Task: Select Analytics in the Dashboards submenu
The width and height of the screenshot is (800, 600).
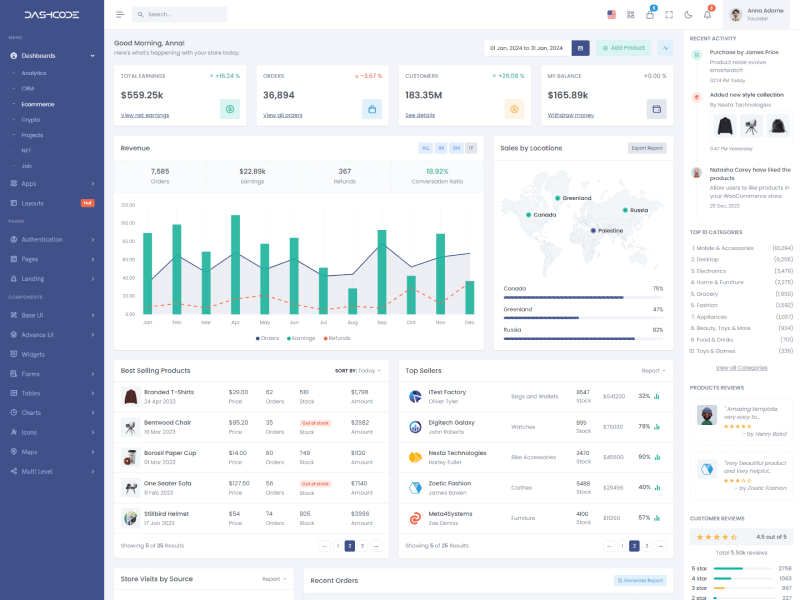Action: (x=34, y=73)
